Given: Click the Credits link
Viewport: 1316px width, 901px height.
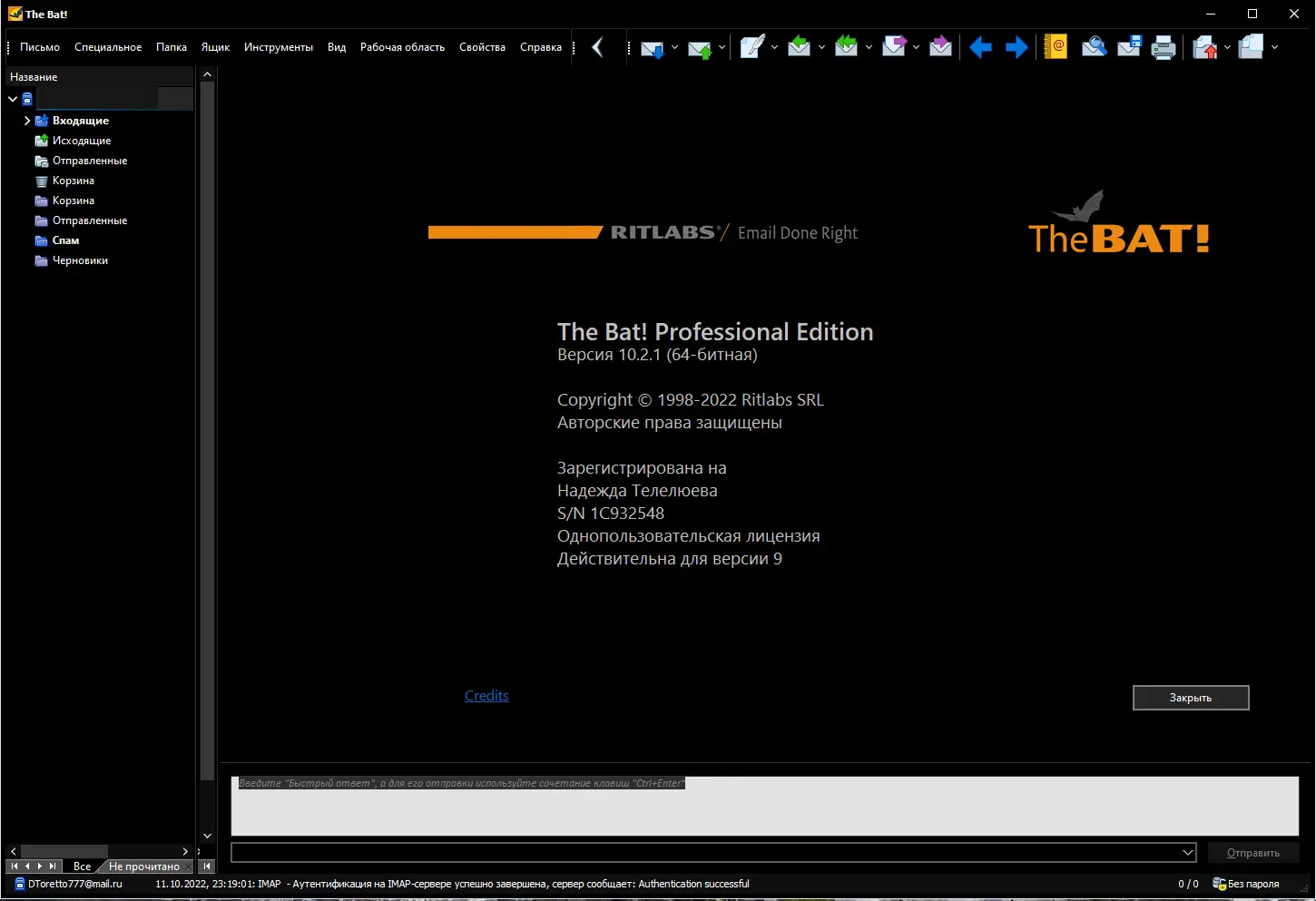Looking at the screenshot, I should click(x=486, y=695).
